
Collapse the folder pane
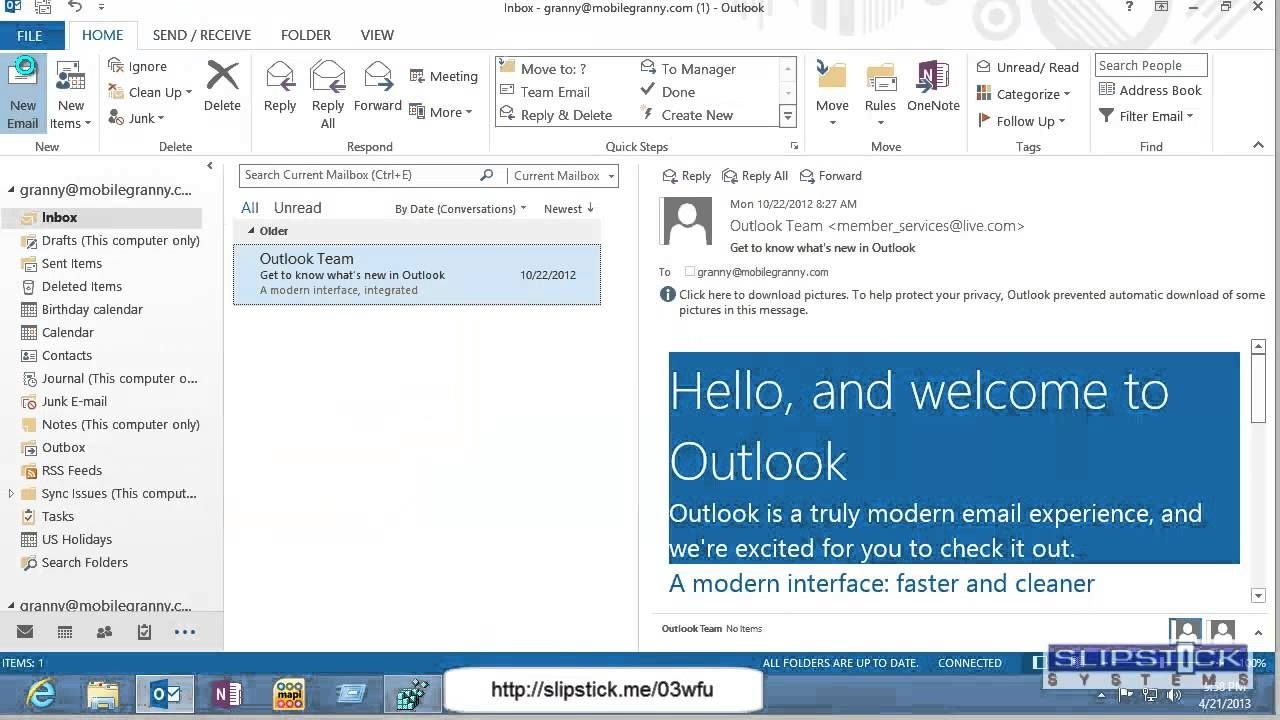pos(210,166)
